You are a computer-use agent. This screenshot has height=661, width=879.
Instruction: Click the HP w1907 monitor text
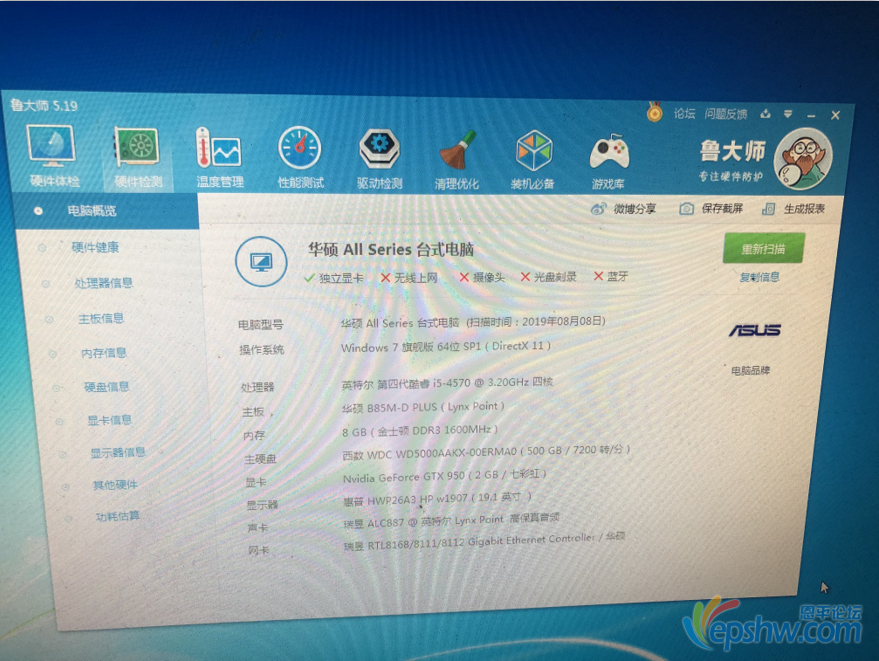coord(437,499)
